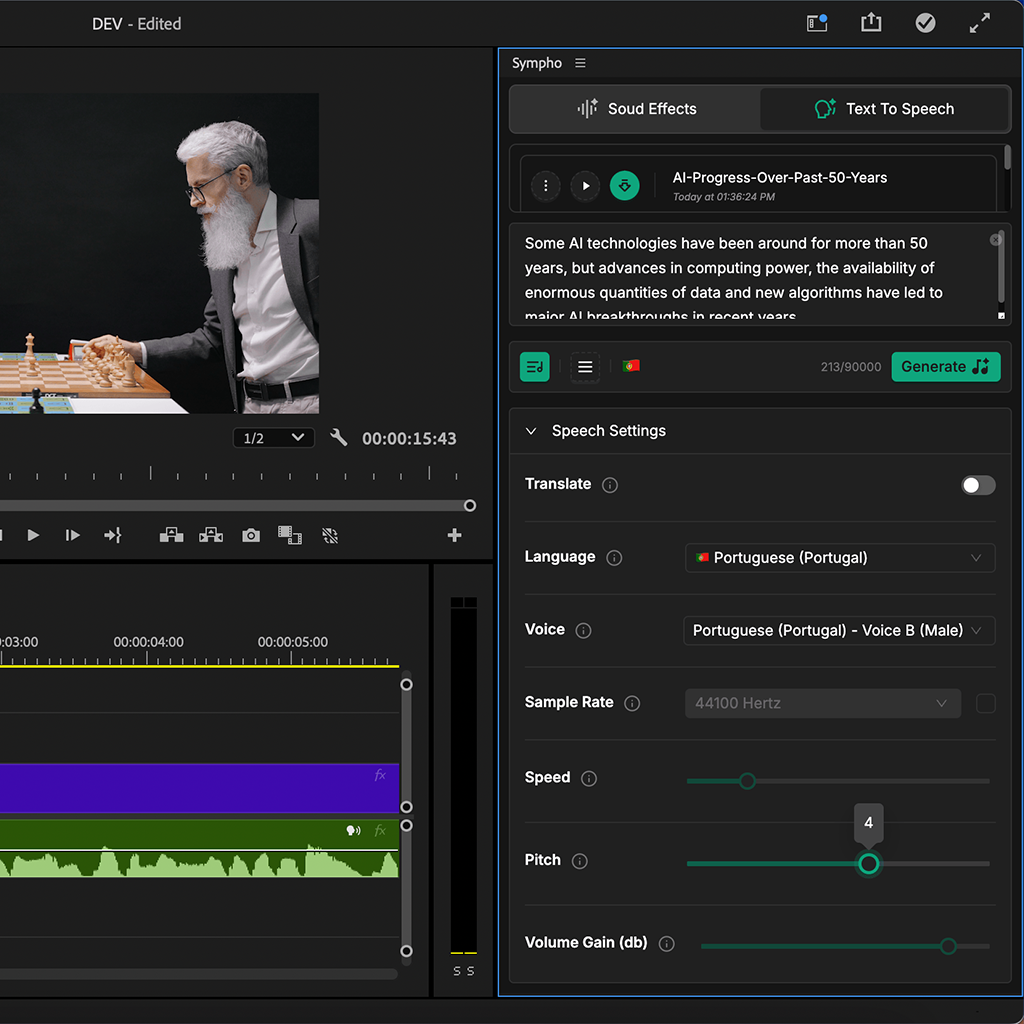Screen dimensions: 1024x1024
Task: Click the export frame camera icon
Action: tap(251, 536)
